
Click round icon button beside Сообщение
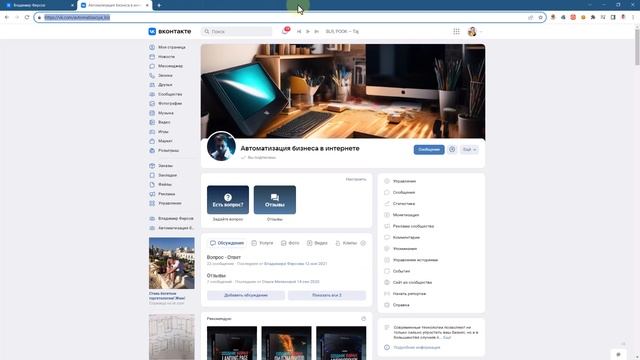point(452,150)
